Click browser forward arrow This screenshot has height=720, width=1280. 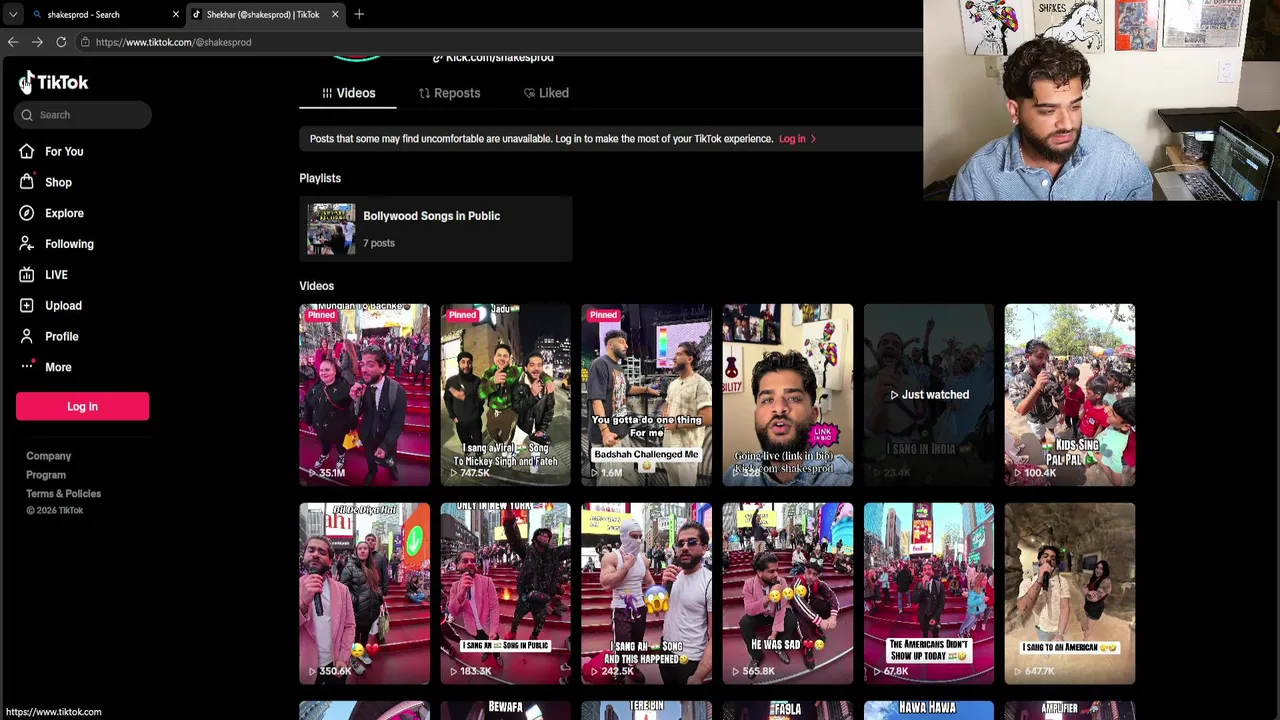[37, 42]
